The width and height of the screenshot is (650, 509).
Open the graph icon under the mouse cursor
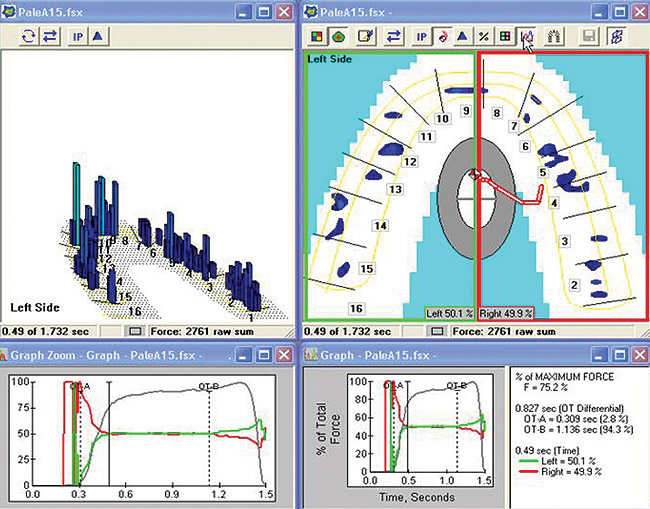click(x=525, y=37)
